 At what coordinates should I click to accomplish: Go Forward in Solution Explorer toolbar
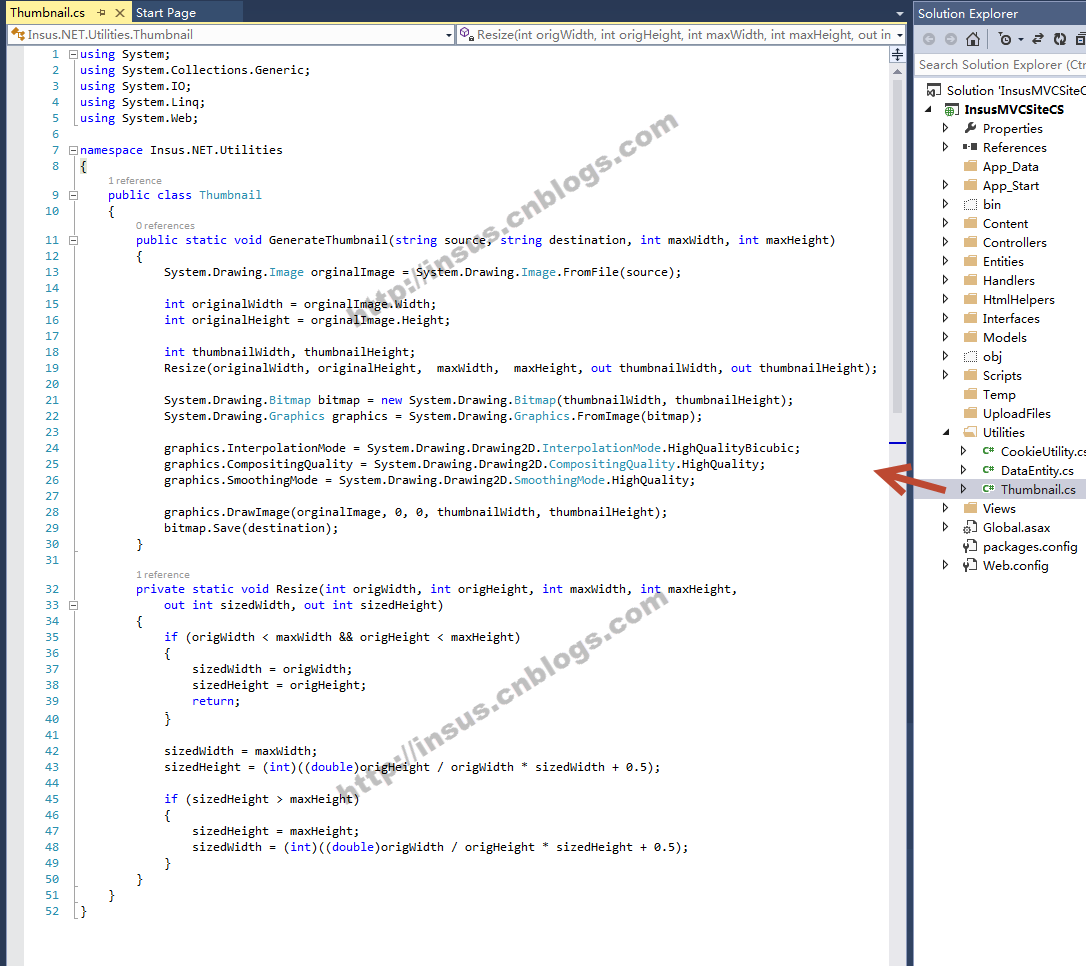951,39
